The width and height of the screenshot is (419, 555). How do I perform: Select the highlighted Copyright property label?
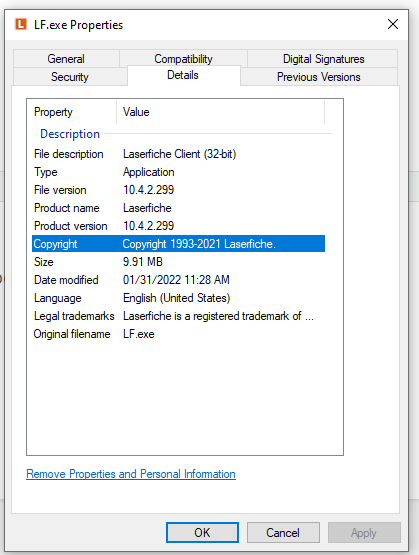[x=56, y=244]
